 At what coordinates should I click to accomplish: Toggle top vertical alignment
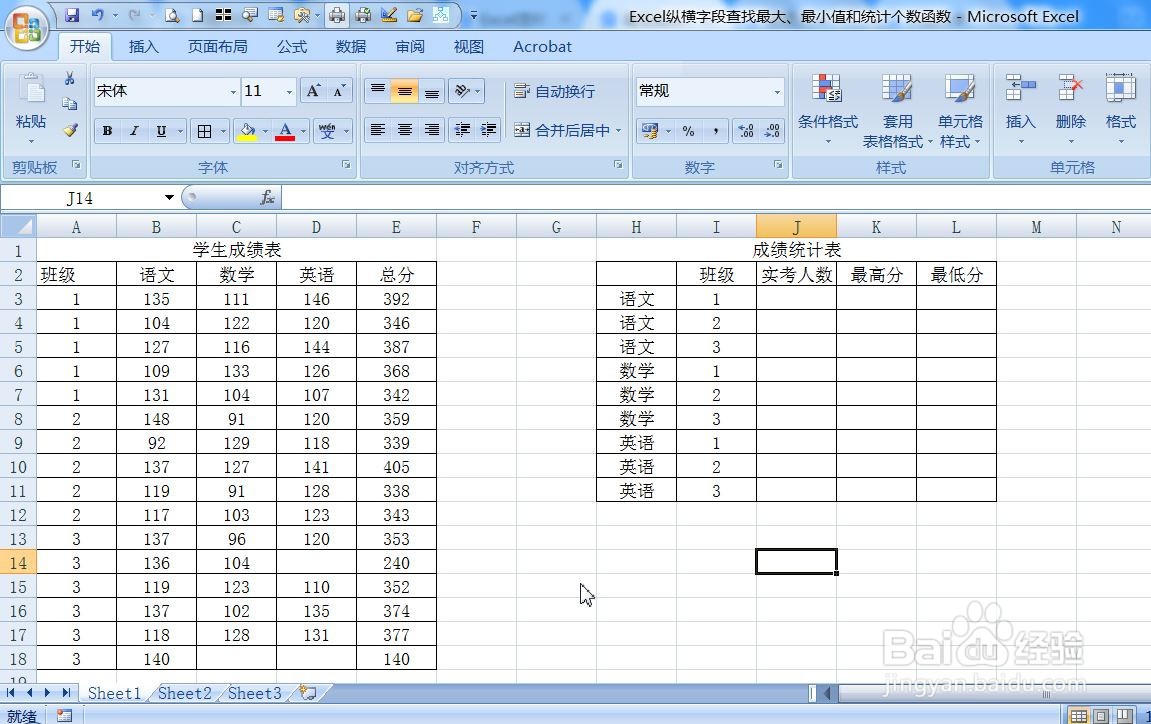(377, 90)
